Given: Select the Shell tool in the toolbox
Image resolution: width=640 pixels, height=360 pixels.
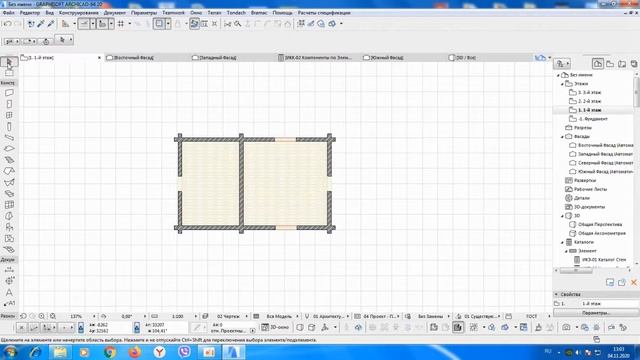Looking at the screenshot, I should pos(9,182).
